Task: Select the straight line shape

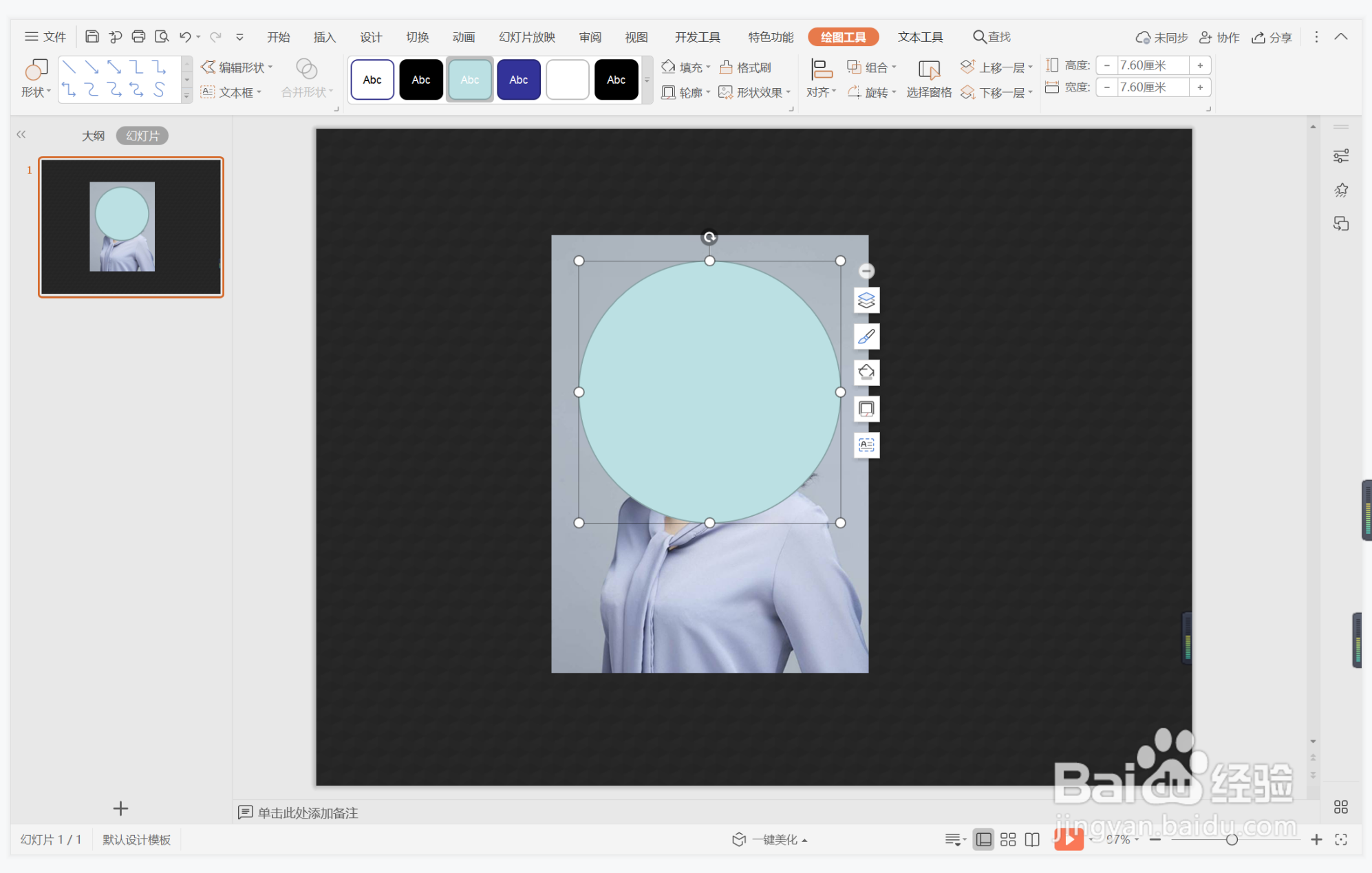Action: coord(69,67)
